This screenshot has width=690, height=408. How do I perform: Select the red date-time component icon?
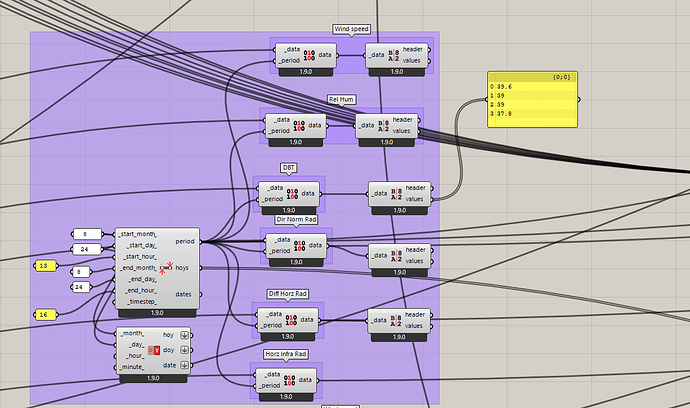click(x=154, y=351)
